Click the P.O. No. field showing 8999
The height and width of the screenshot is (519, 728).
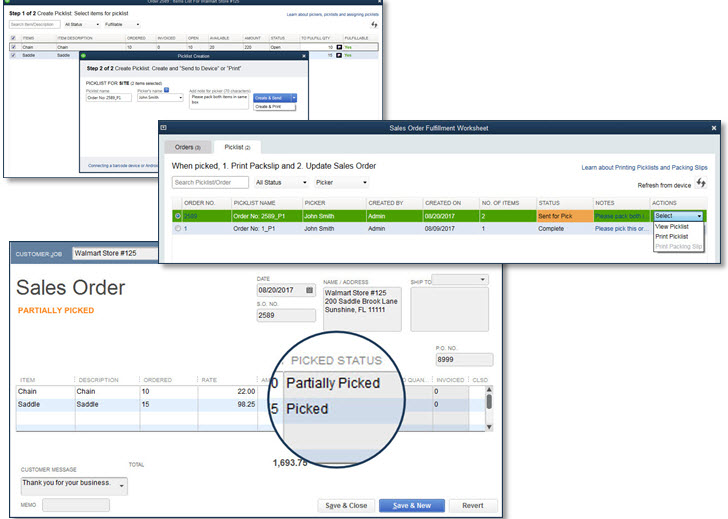464,359
